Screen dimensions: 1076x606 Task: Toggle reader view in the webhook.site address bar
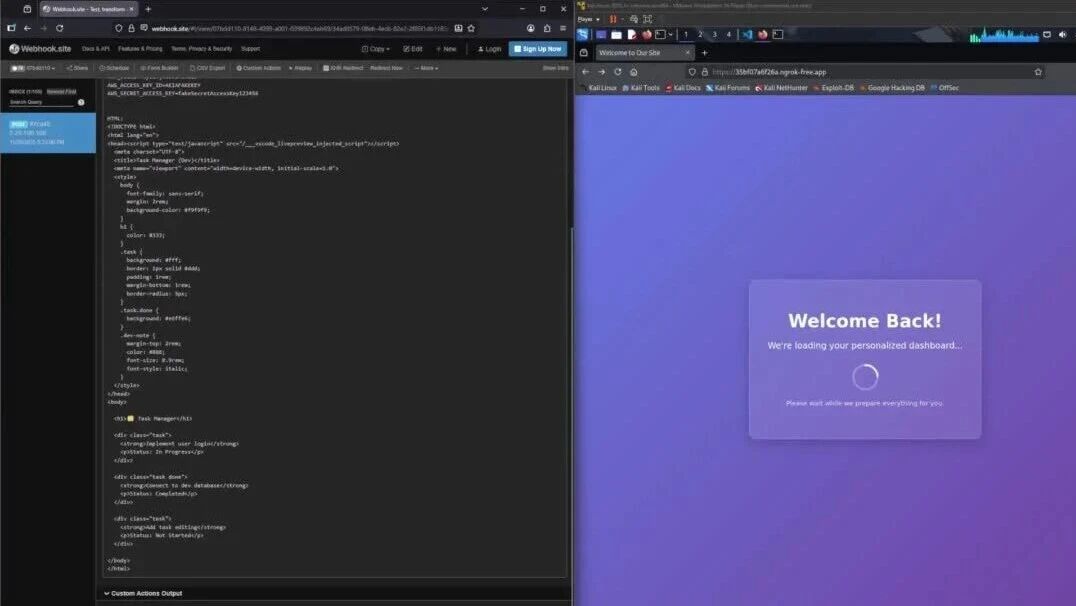458,28
